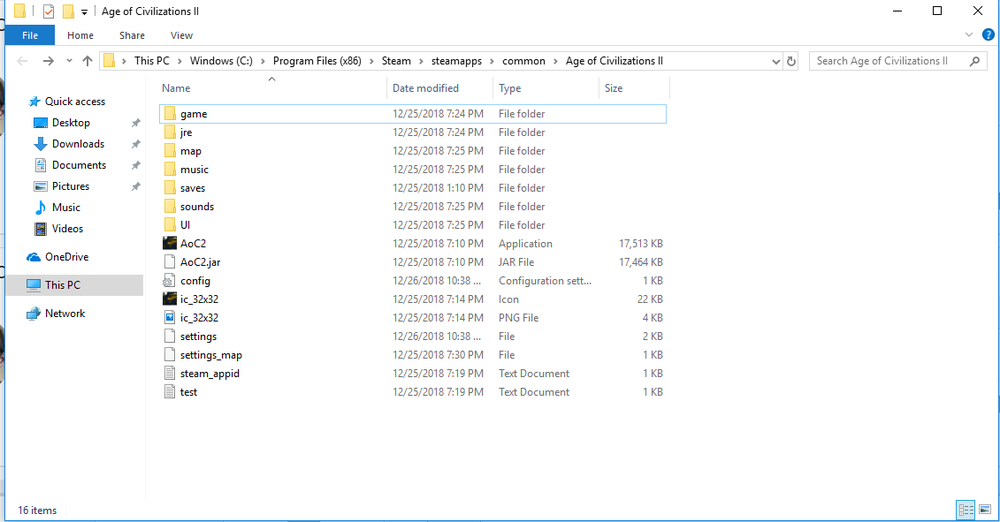Viewport: 1000px width, 522px height.
Task: Open the game folder
Action: coord(413,114)
